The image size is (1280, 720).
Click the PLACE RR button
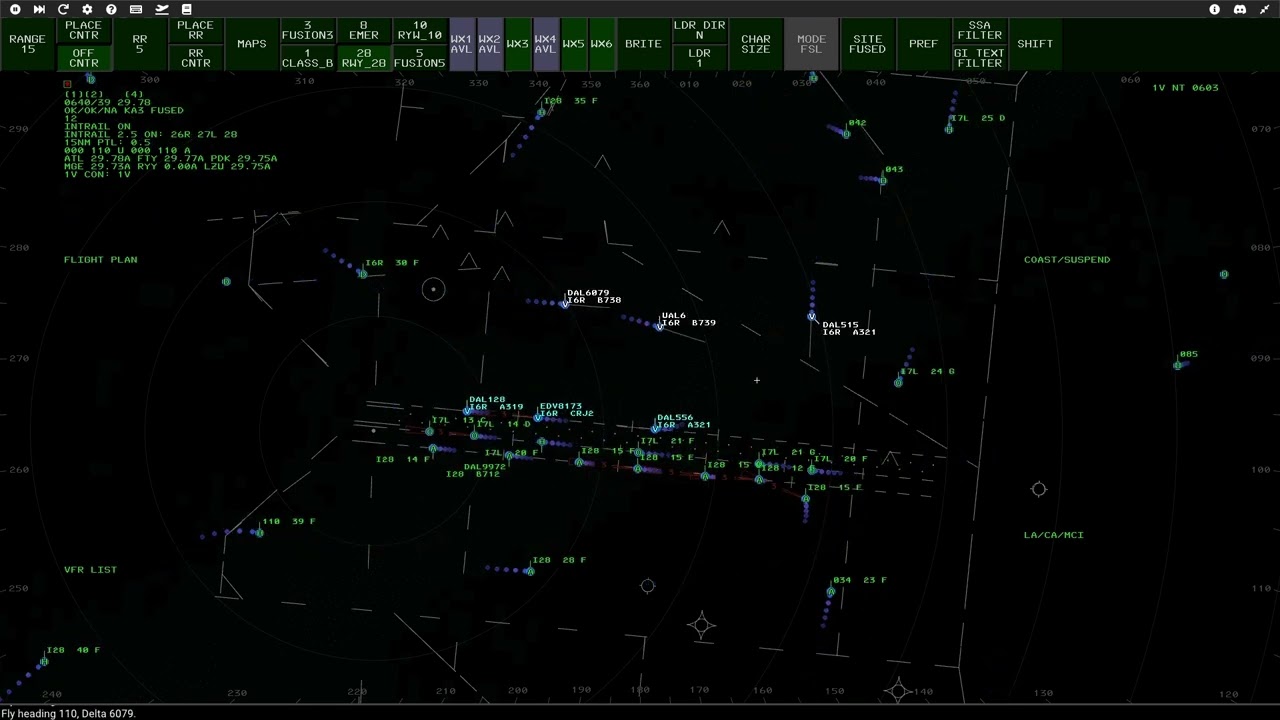click(x=196, y=31)
